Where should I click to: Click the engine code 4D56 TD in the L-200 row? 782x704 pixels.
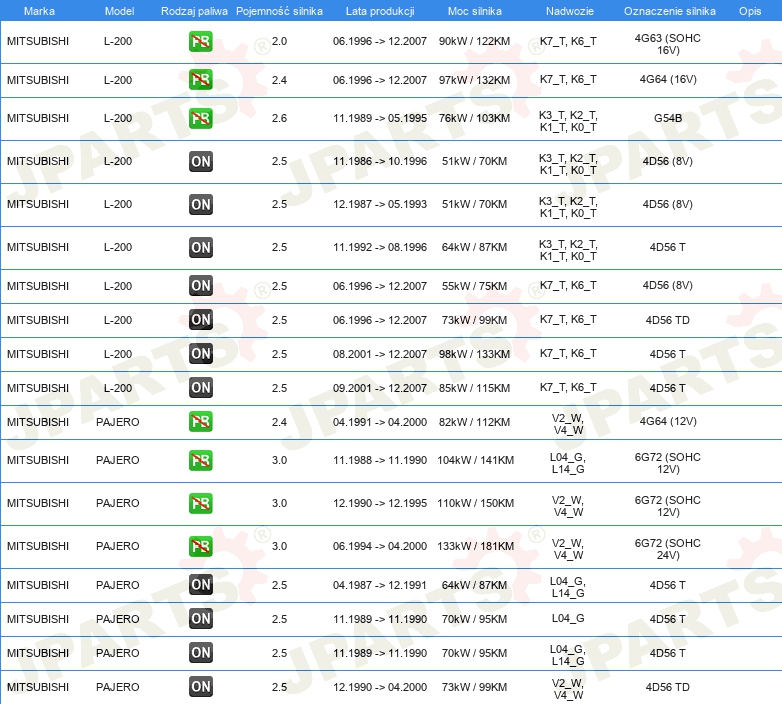pos(667,320)
